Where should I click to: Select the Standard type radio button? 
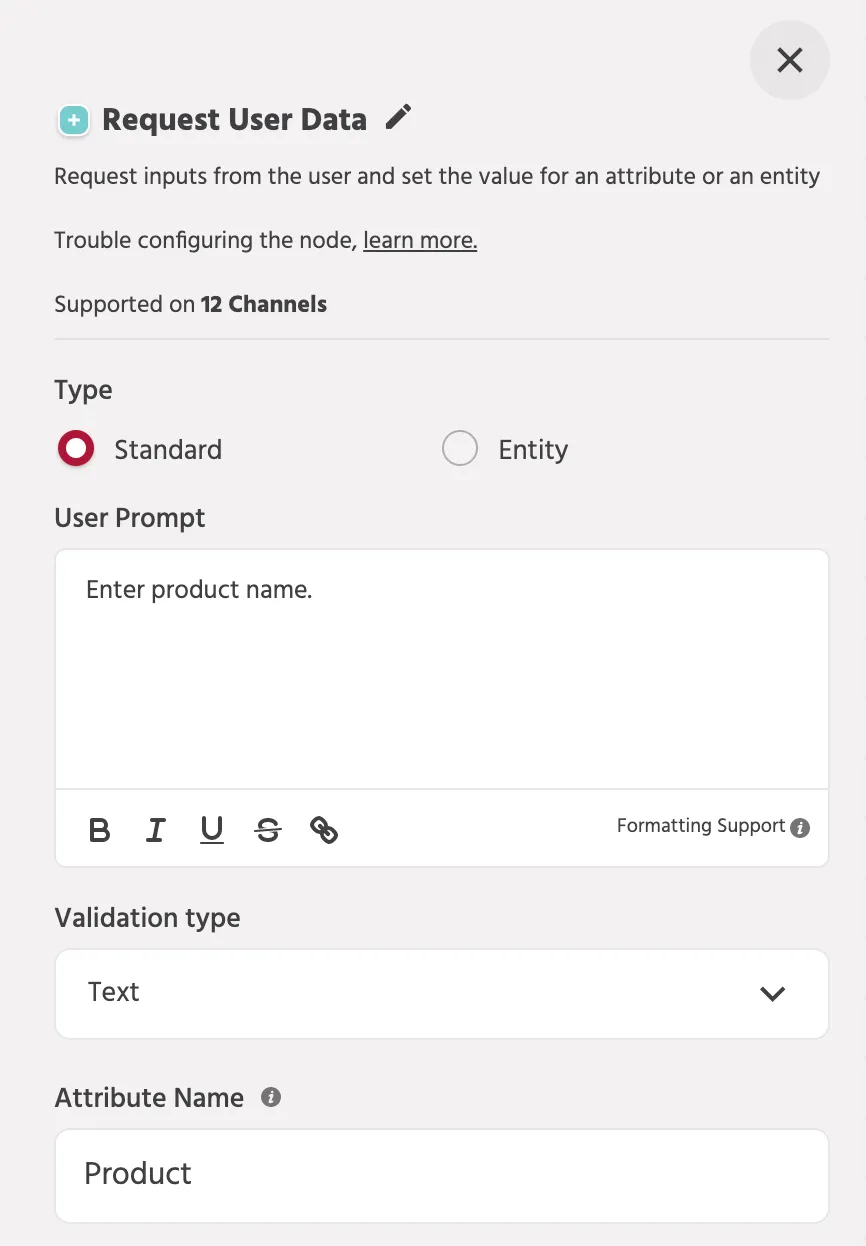click(76, 449)
